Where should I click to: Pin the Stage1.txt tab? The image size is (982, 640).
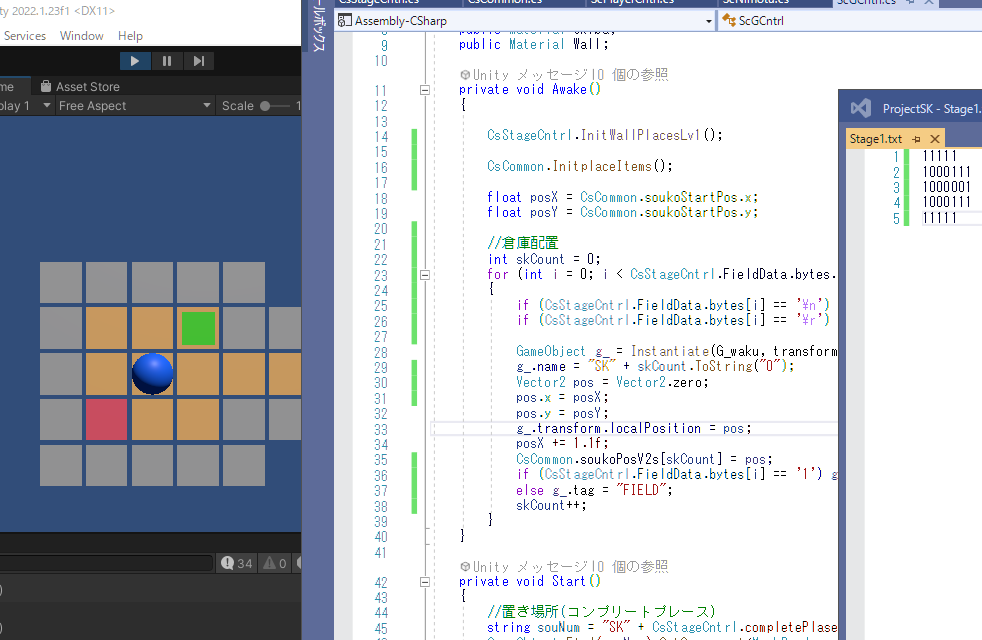tap(916, 139)
